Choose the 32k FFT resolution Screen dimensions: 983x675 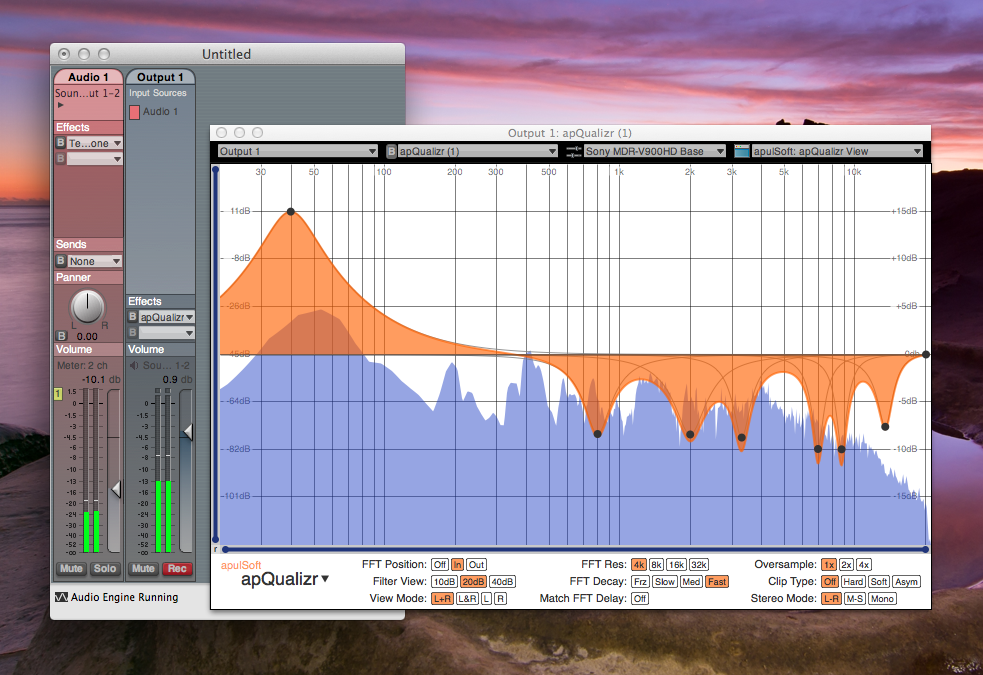click(699, 565)
